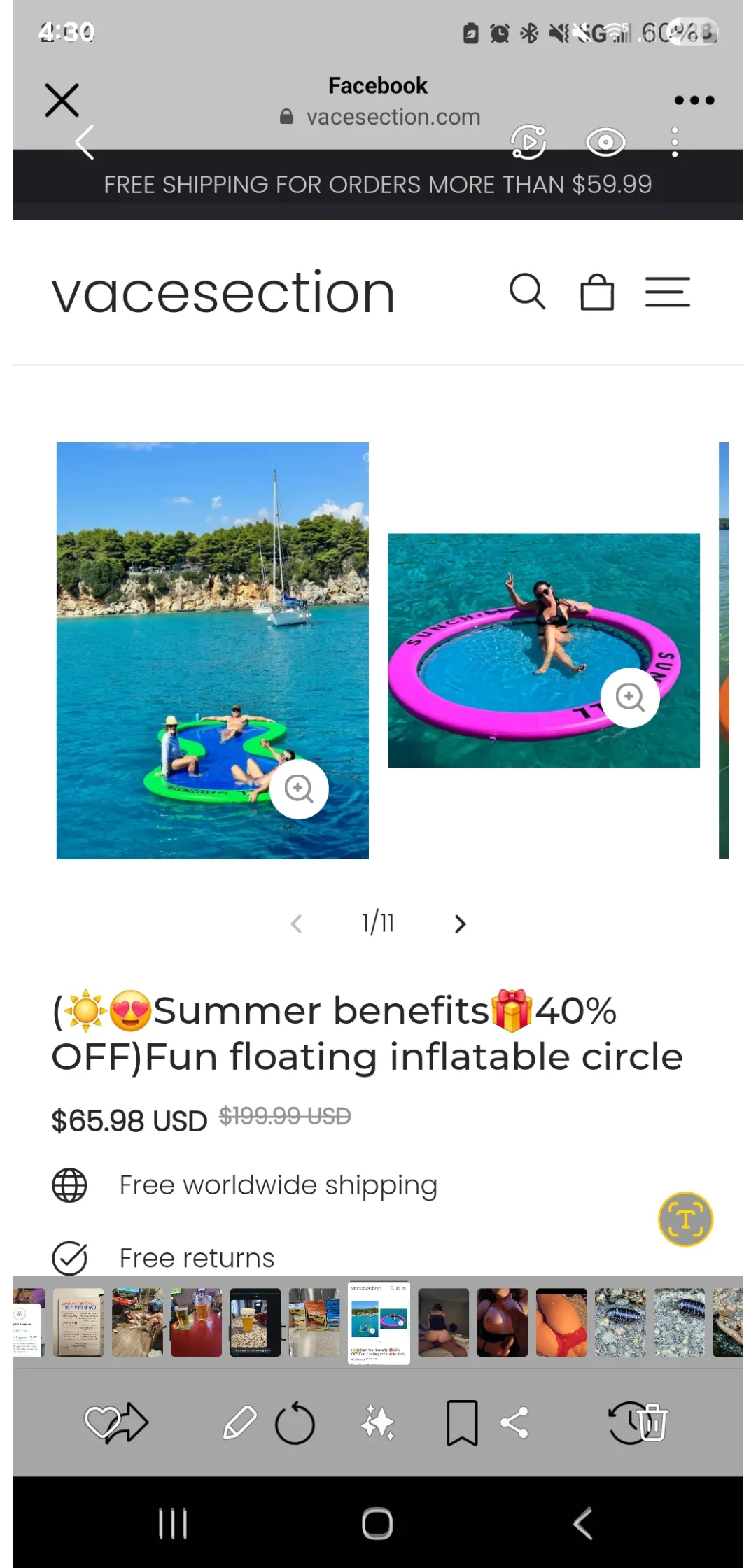Open the three-dot browser options menu
This screenshot has width=756, height=1568.
point(694,100)
